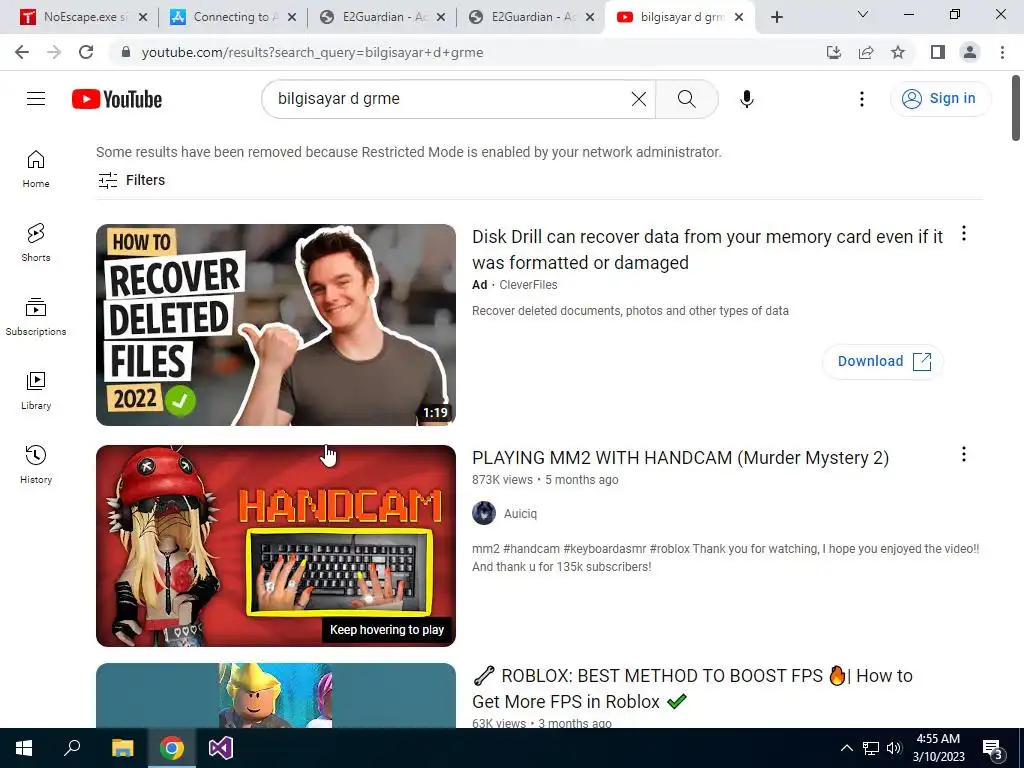Open Filters for search results
1024x768 pixels.
tap(131, 180)
